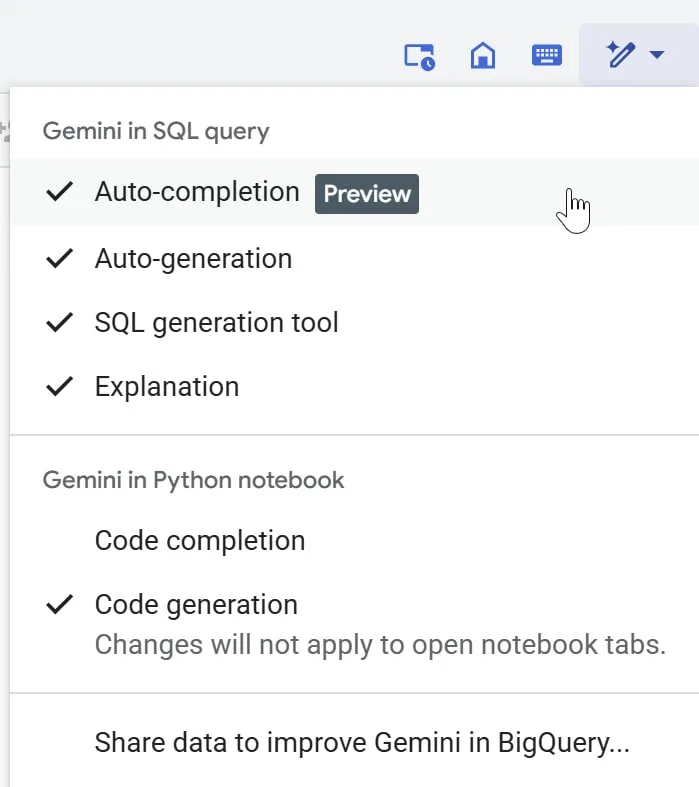This screenshot has height=787, width=699.
Task: Click the Preview badge
Action: (367, 194)
